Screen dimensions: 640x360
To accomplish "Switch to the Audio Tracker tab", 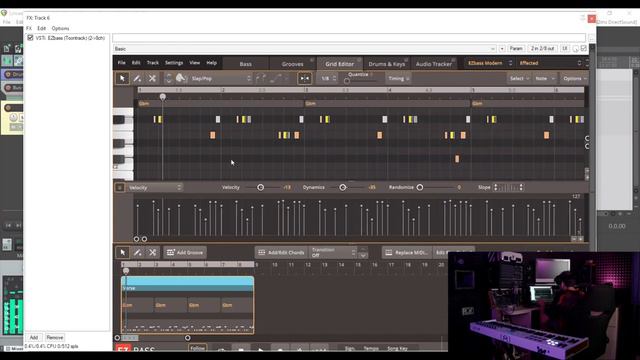I will point(433,64).
